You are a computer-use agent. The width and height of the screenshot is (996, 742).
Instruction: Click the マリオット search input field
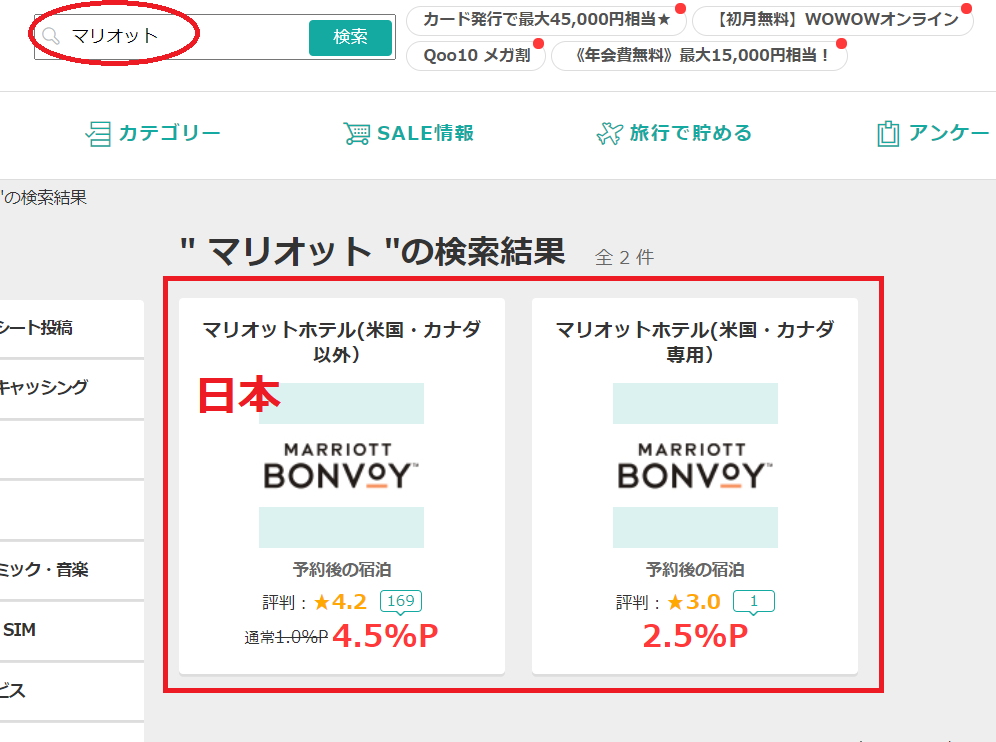(180, 37)
